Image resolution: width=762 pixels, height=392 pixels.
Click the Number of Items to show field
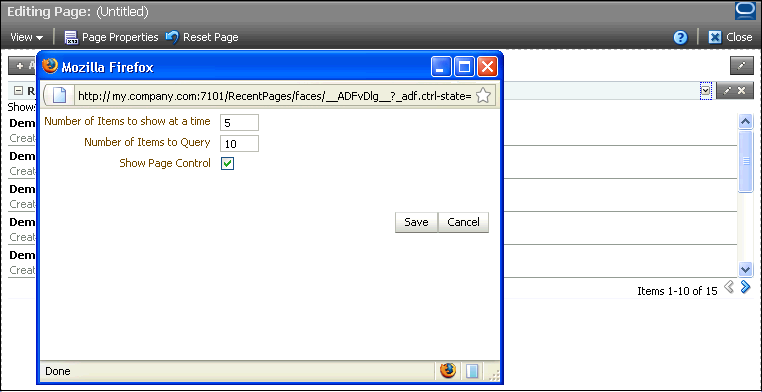[x=239, y=123]
